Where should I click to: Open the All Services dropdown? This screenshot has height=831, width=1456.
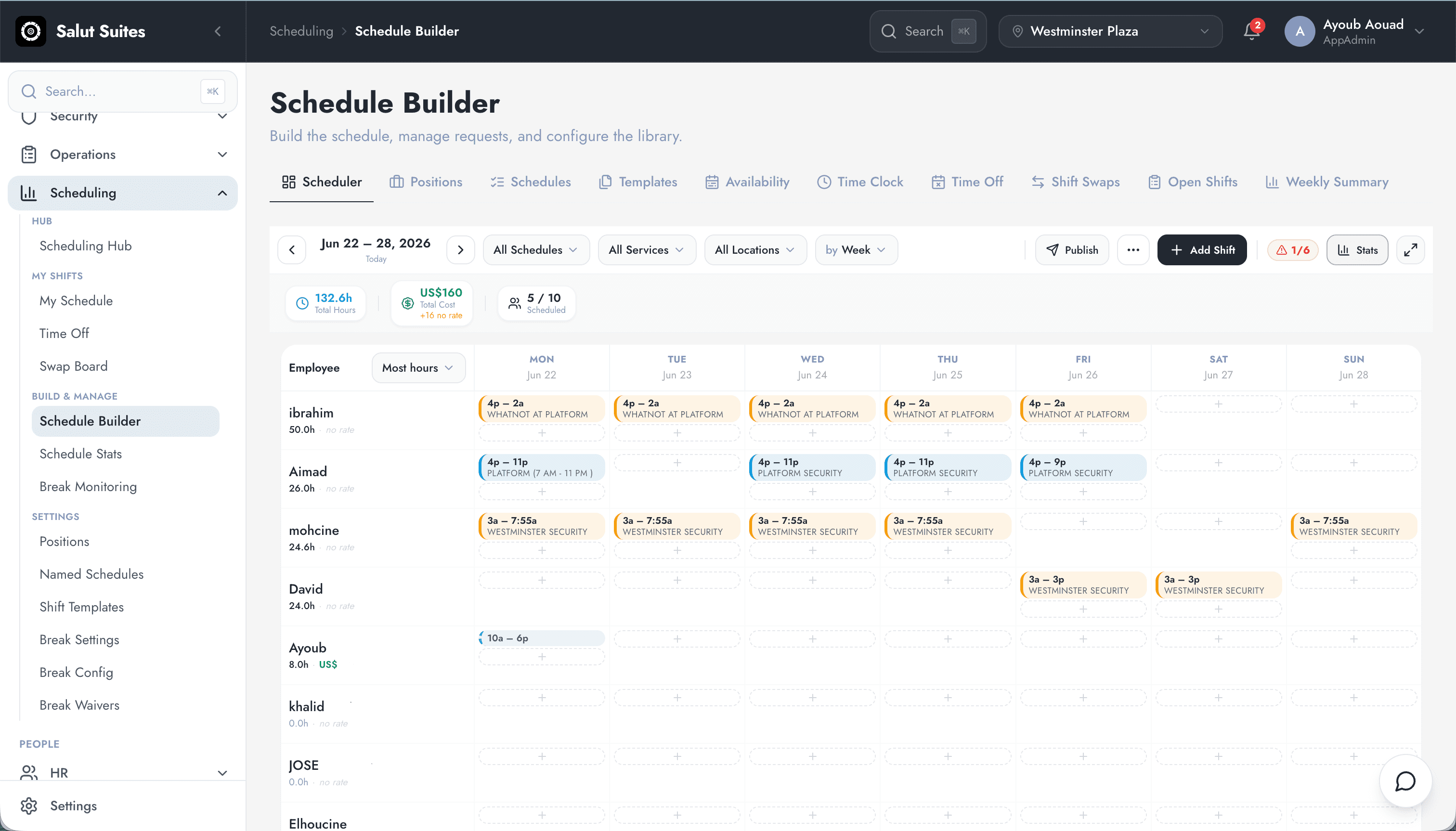click(646, 250)
